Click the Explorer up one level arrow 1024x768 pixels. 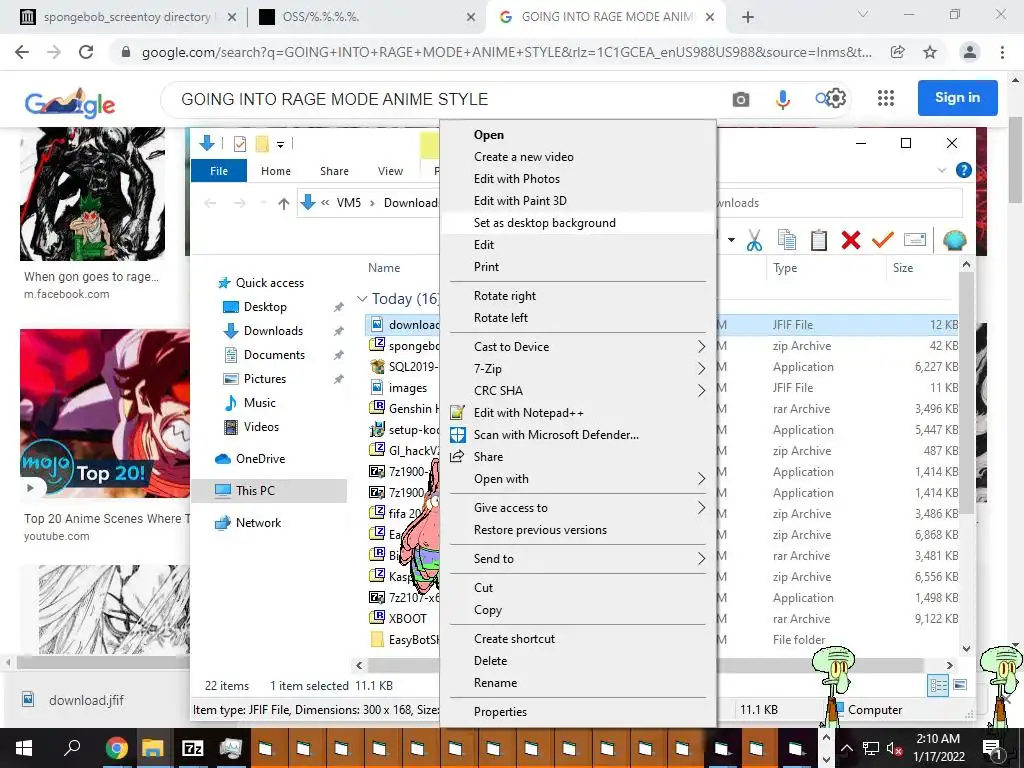click(283, 203)
